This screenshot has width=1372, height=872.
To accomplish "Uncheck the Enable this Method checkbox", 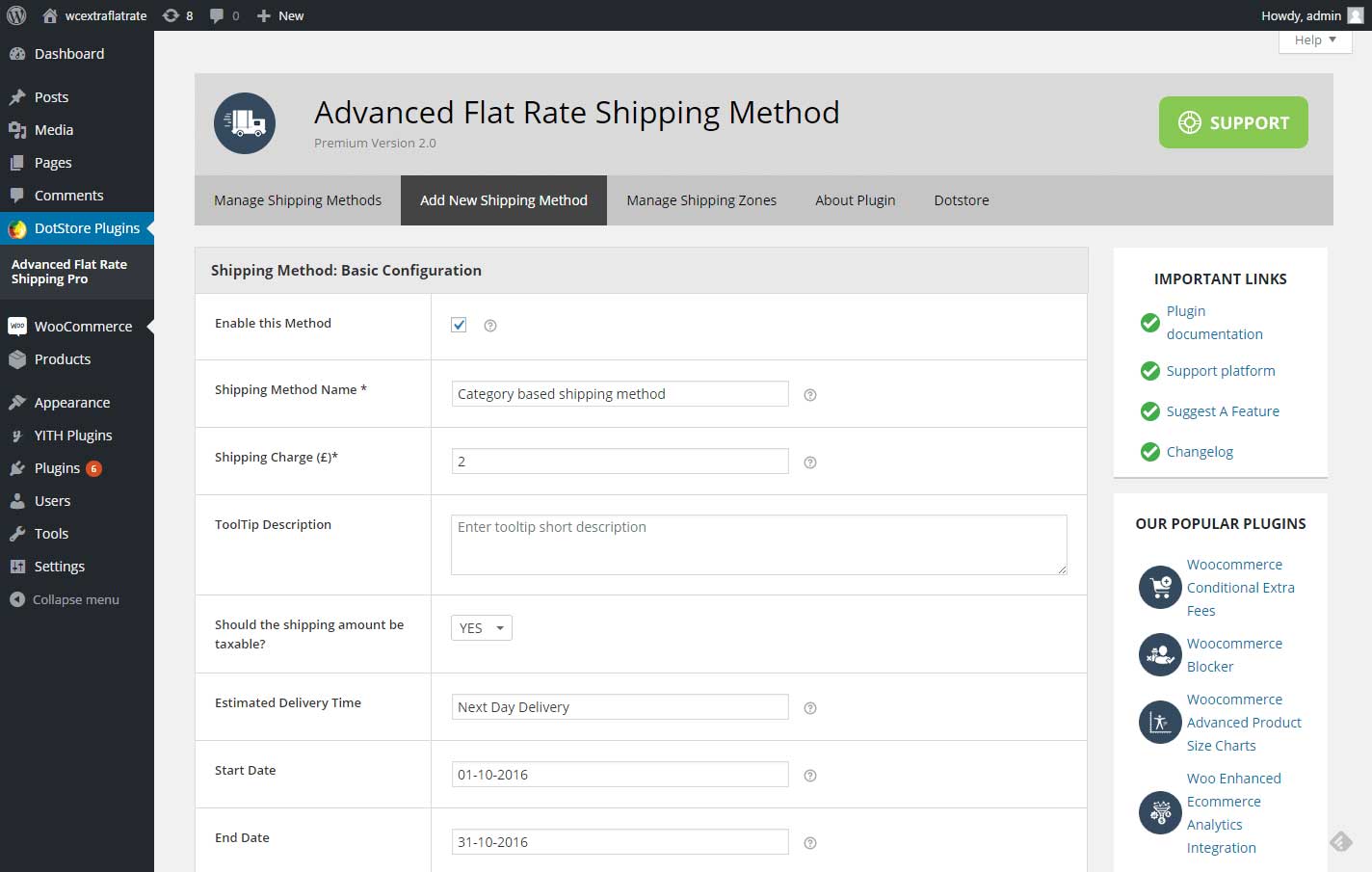I will [x=459, y=325].
